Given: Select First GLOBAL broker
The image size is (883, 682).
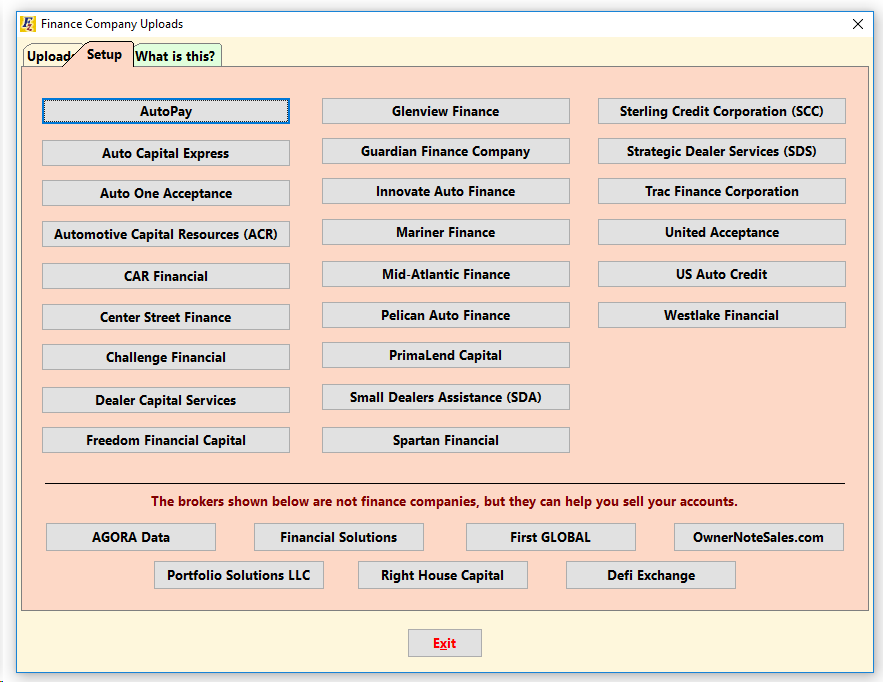Looking at the screenshot, I should click(x=551, y=537).
